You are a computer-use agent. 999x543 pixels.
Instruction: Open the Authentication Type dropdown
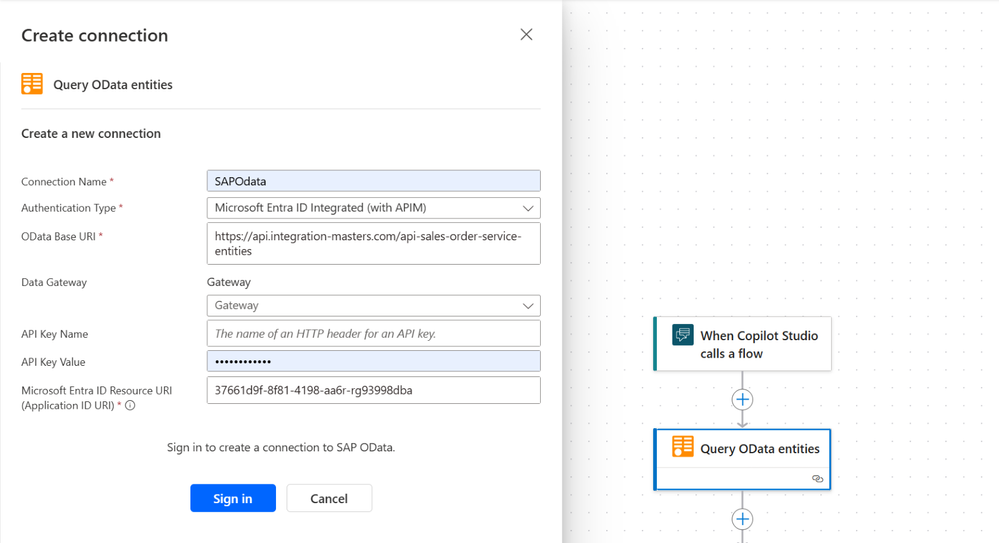pos(373,208)
